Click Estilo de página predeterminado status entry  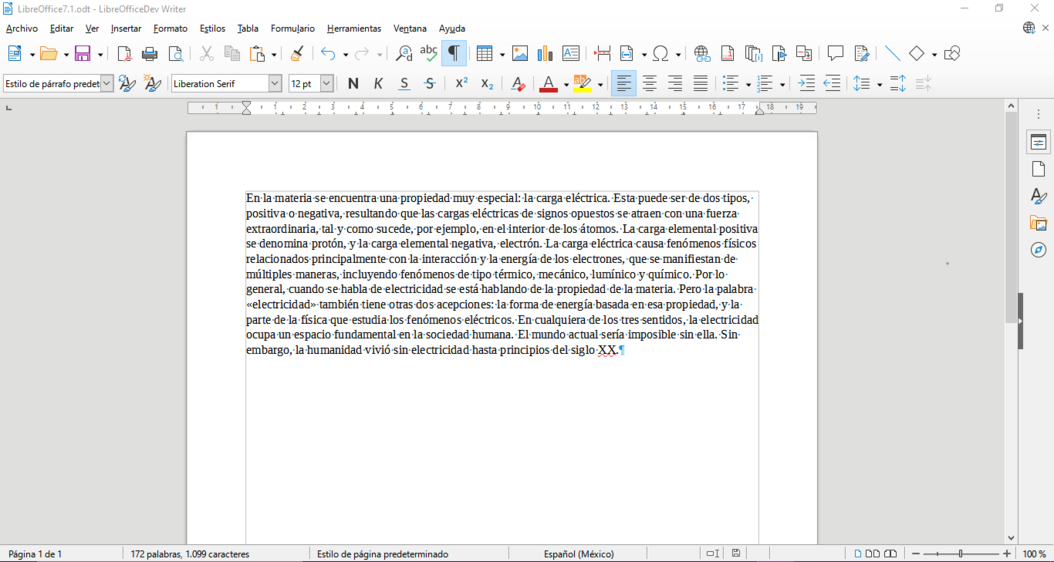point(382,555)
